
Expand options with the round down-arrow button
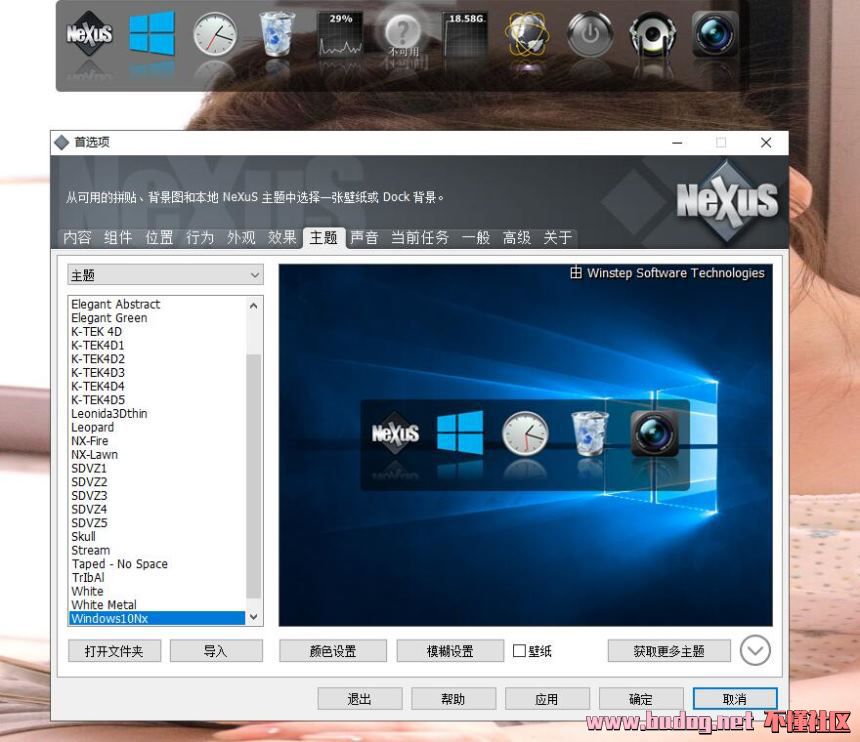point(755,651)
